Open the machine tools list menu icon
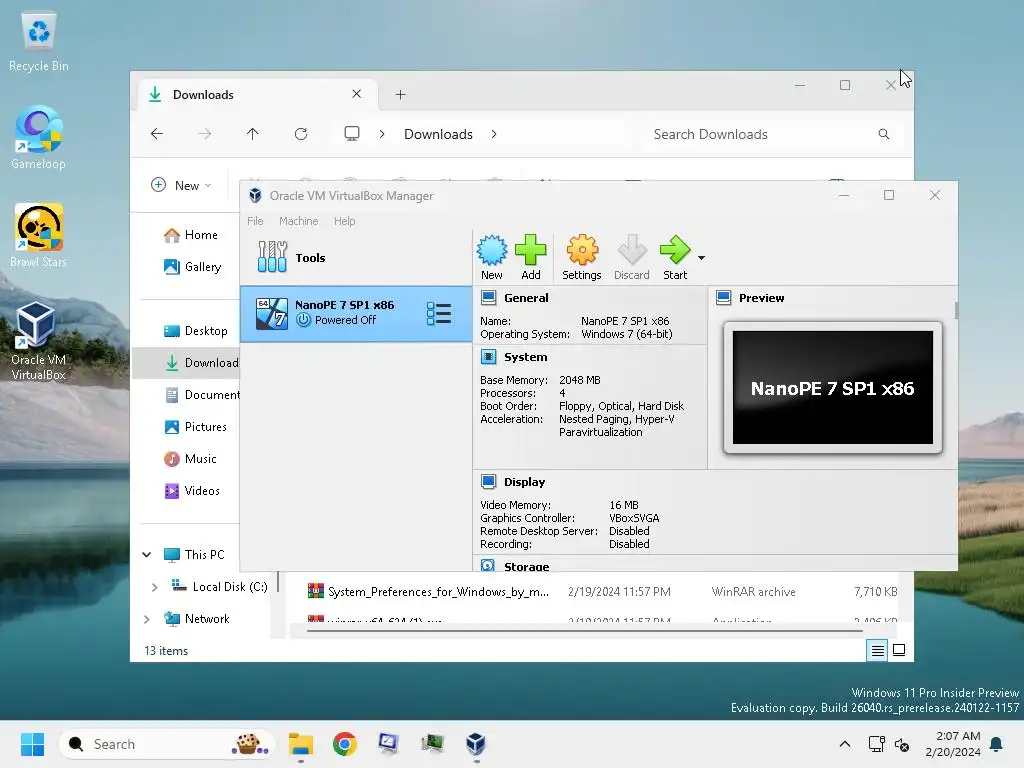 tap(439, 313)
